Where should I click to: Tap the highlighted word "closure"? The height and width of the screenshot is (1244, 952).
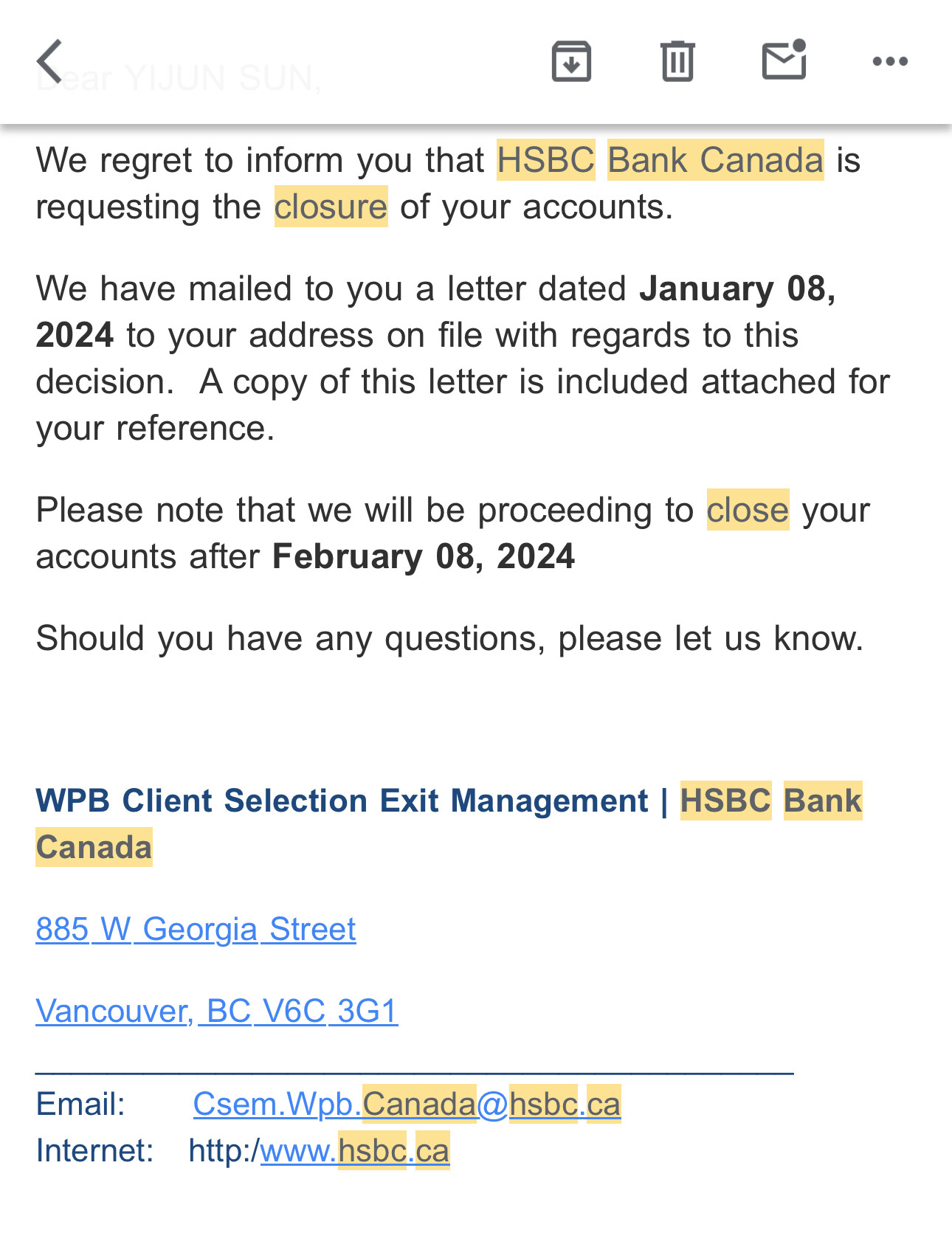(331, 207)
